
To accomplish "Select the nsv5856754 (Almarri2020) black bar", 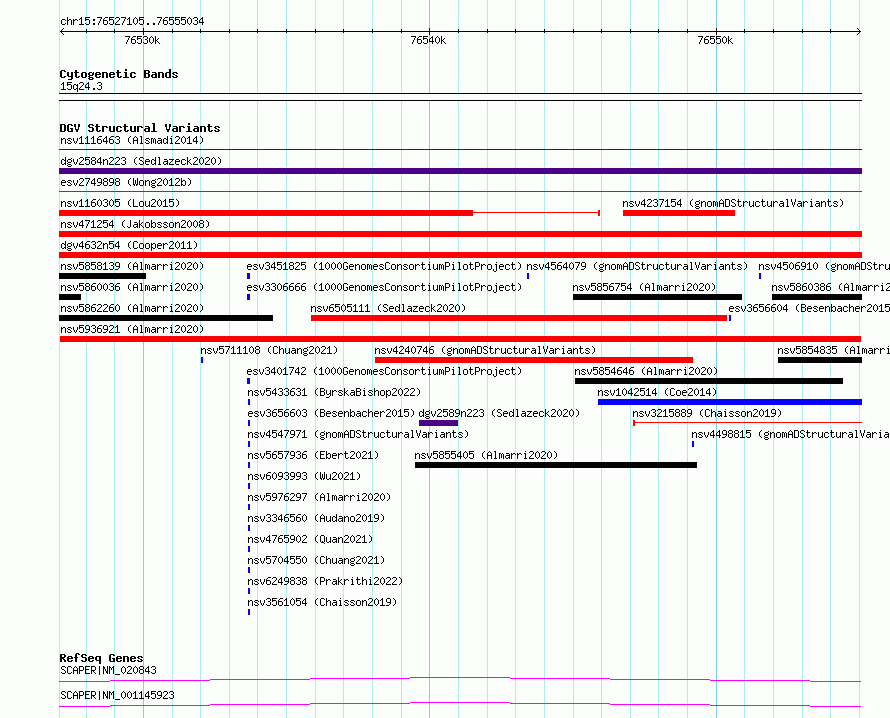I will tap(657, 297).
